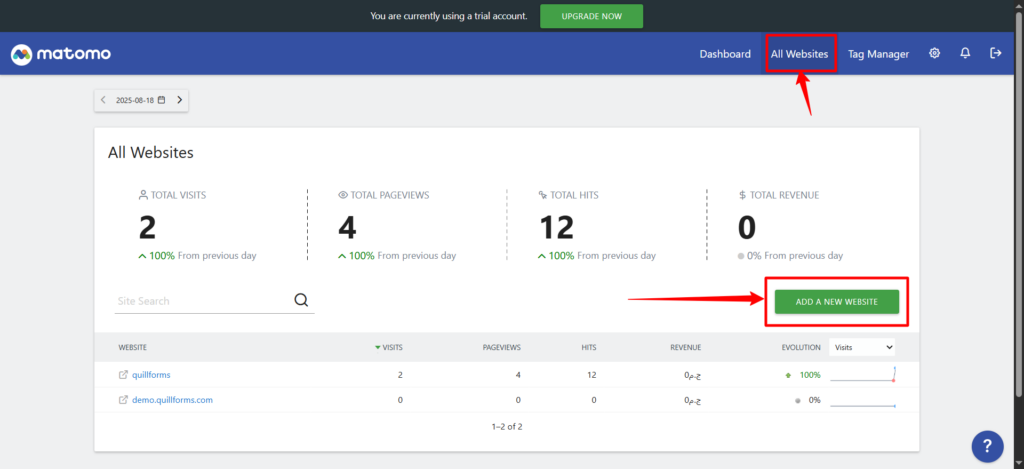Click the trial account notice text
Image resolution: width=1024 pixels, height=469 pixels.
pyautogui.click(x=449, y=16)
